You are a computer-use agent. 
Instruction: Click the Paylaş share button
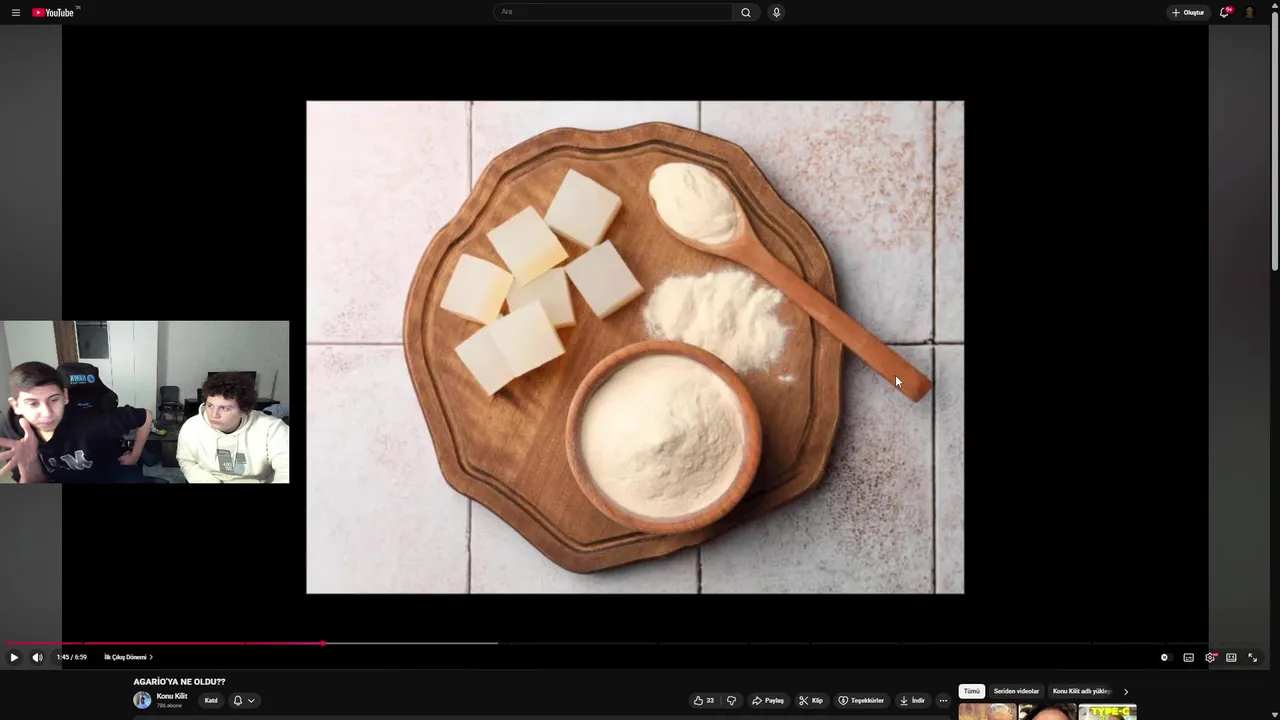click(x=768, y=700)
